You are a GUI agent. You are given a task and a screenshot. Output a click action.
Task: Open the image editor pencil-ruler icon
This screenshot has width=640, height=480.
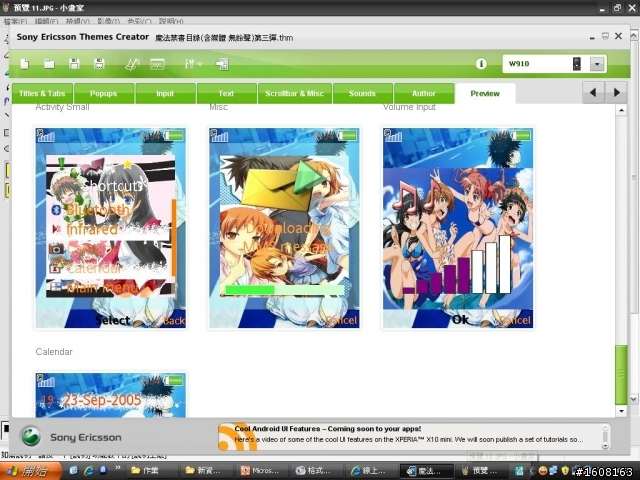(132, 64)
